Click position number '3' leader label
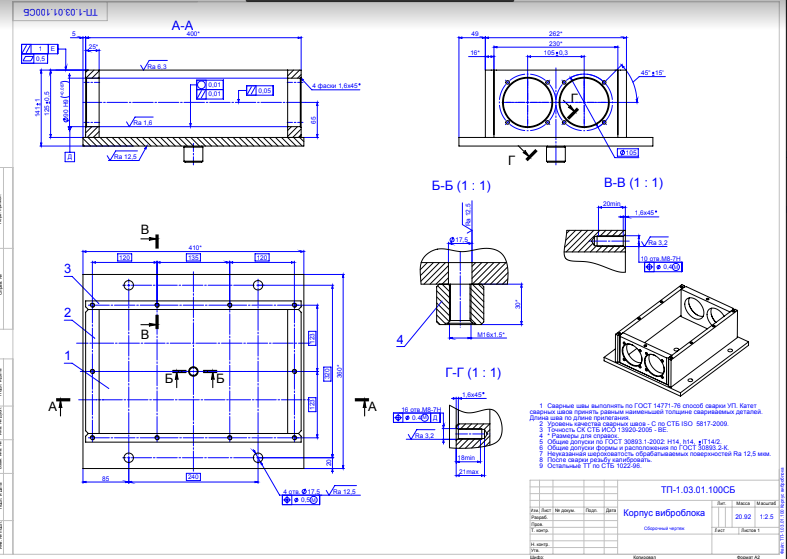787x559 pixels. pyautogui.click(x=68, y=269)
